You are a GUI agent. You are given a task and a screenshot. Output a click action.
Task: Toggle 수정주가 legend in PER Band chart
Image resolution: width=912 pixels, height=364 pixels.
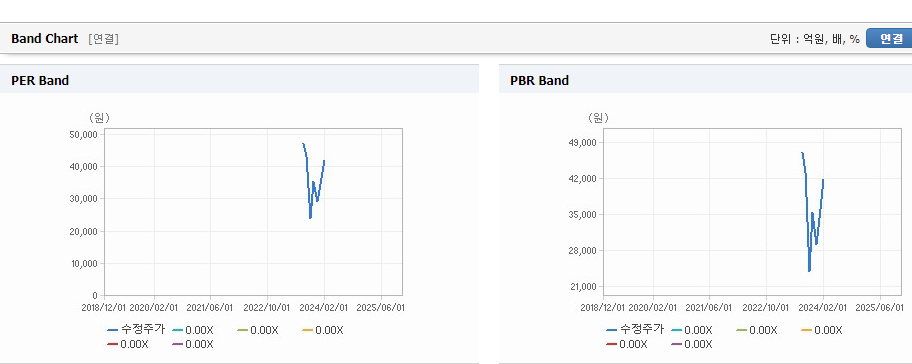click(x=136, y=330)
